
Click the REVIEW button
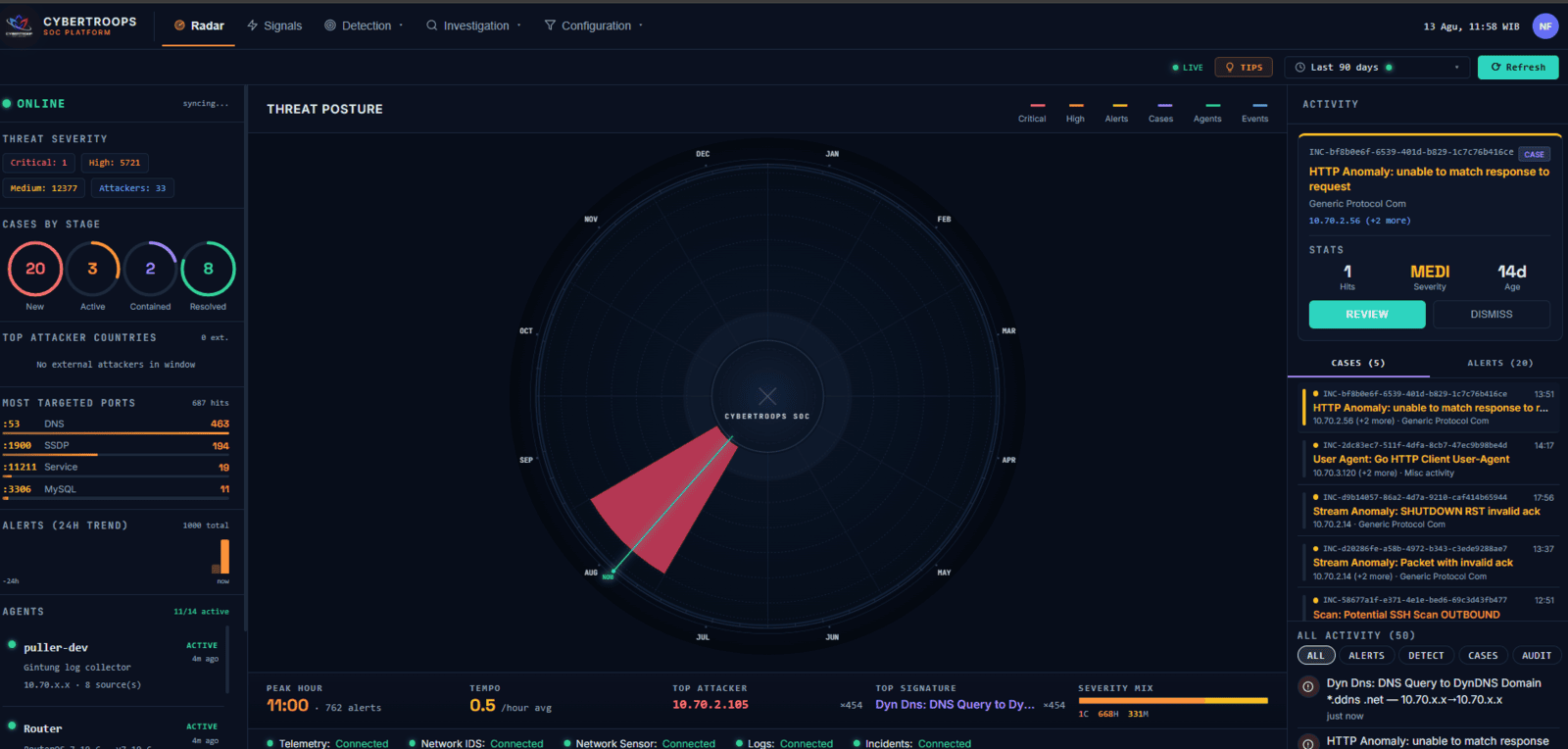pos(1367,315)
